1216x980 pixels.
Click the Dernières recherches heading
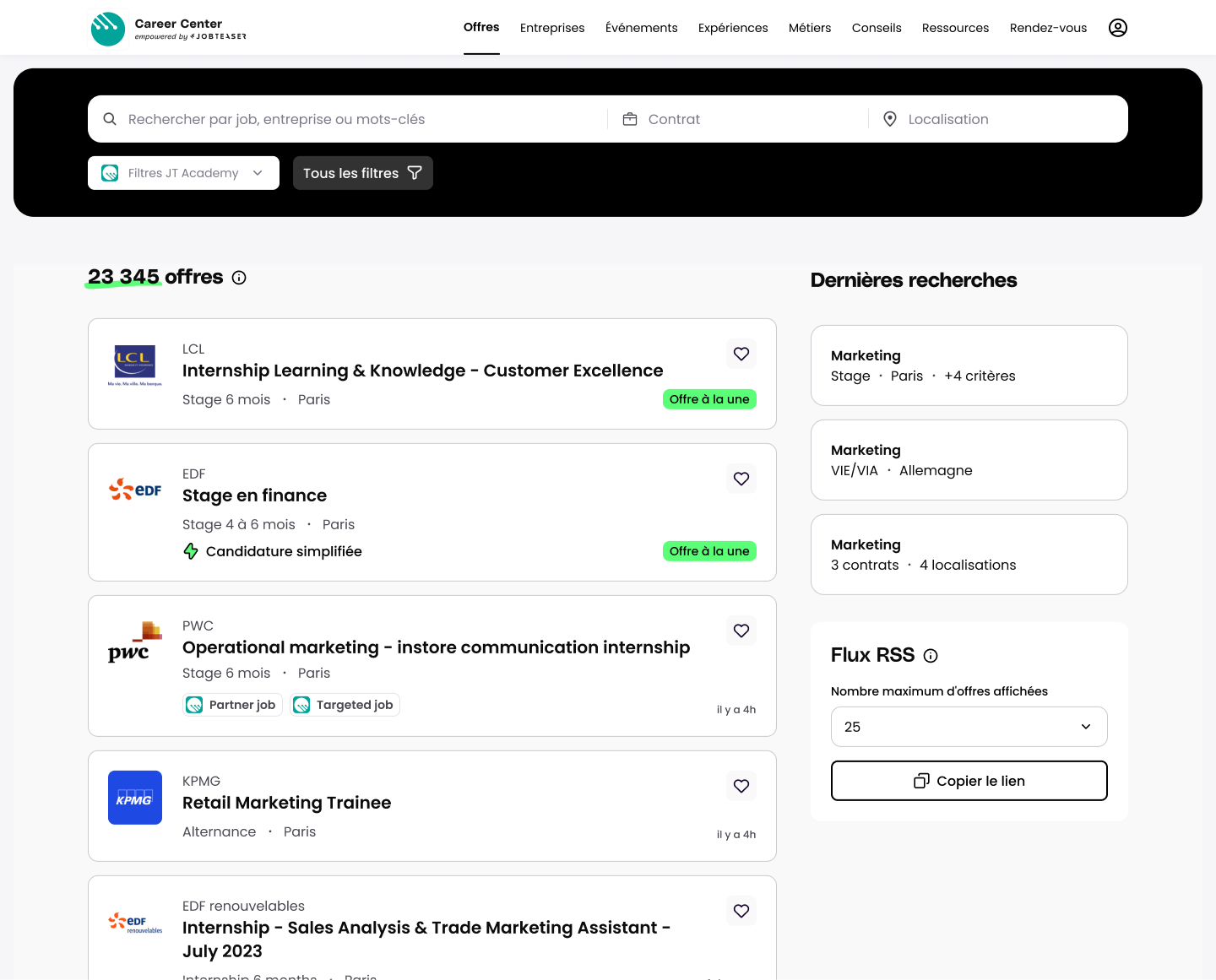click(x=914, y=280)
